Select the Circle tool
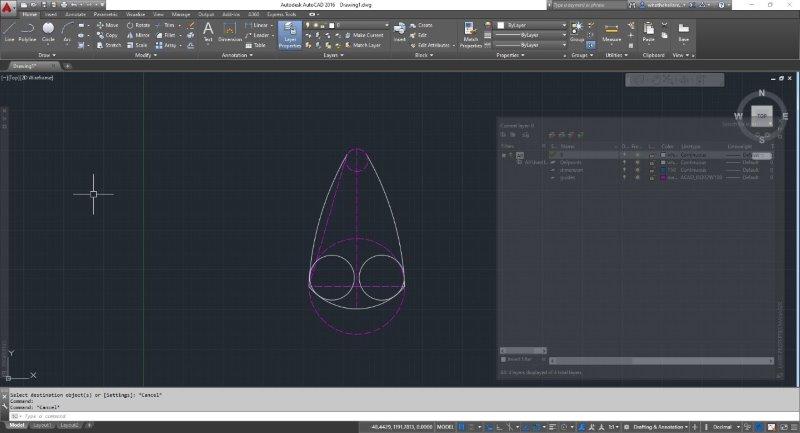The image size is (800, 433). point(48,32)
